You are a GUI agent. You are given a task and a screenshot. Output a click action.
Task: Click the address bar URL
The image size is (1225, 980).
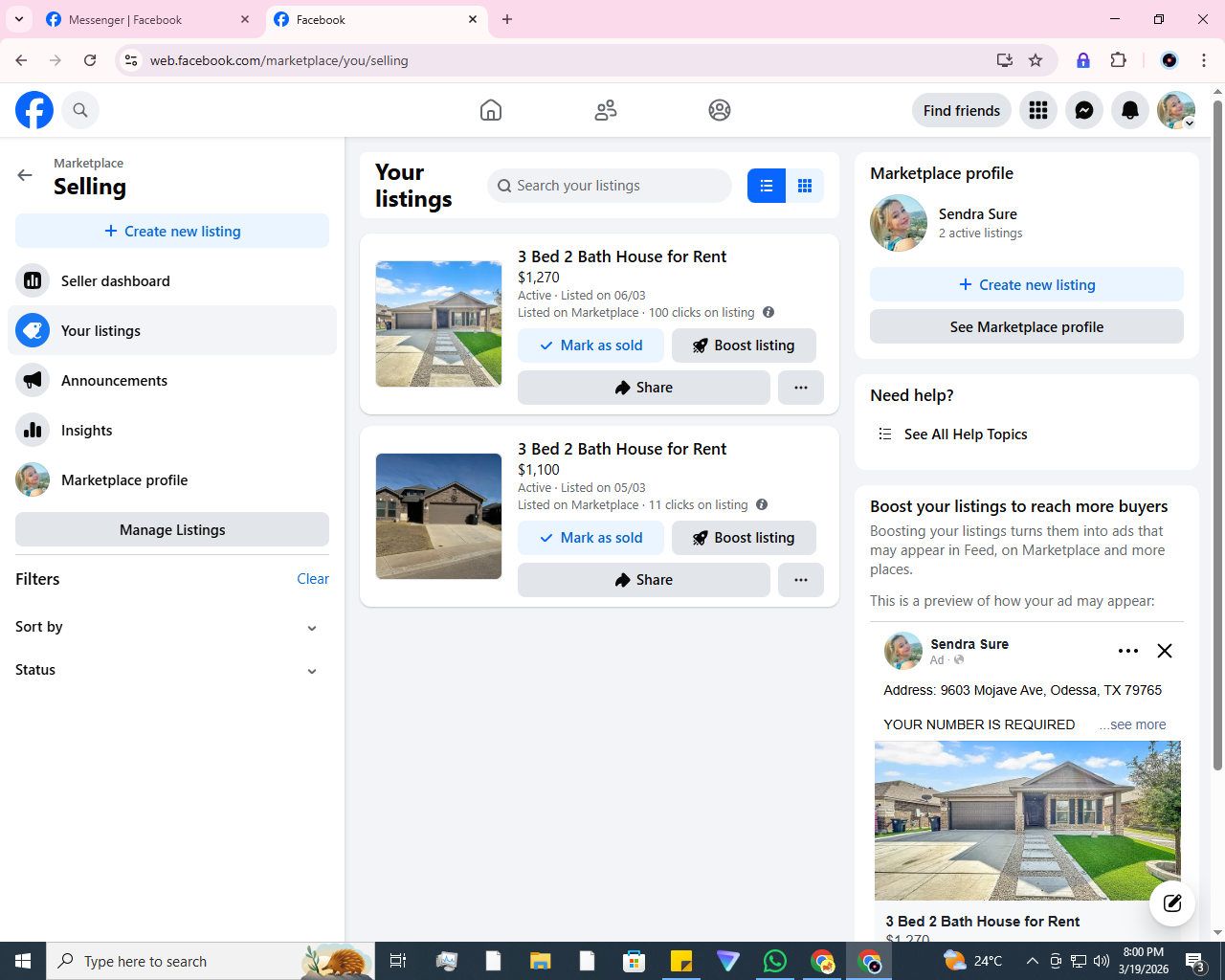(279, 60)
